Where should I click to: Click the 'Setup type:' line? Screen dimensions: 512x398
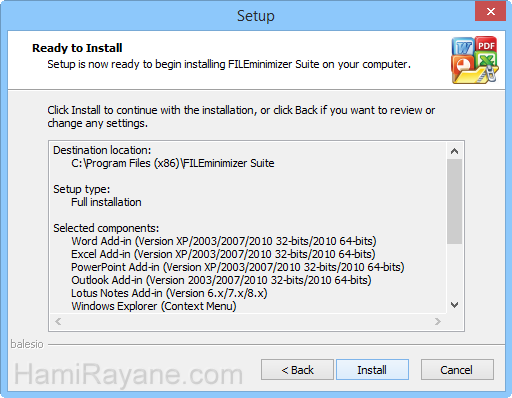click(x=82, y=189)
